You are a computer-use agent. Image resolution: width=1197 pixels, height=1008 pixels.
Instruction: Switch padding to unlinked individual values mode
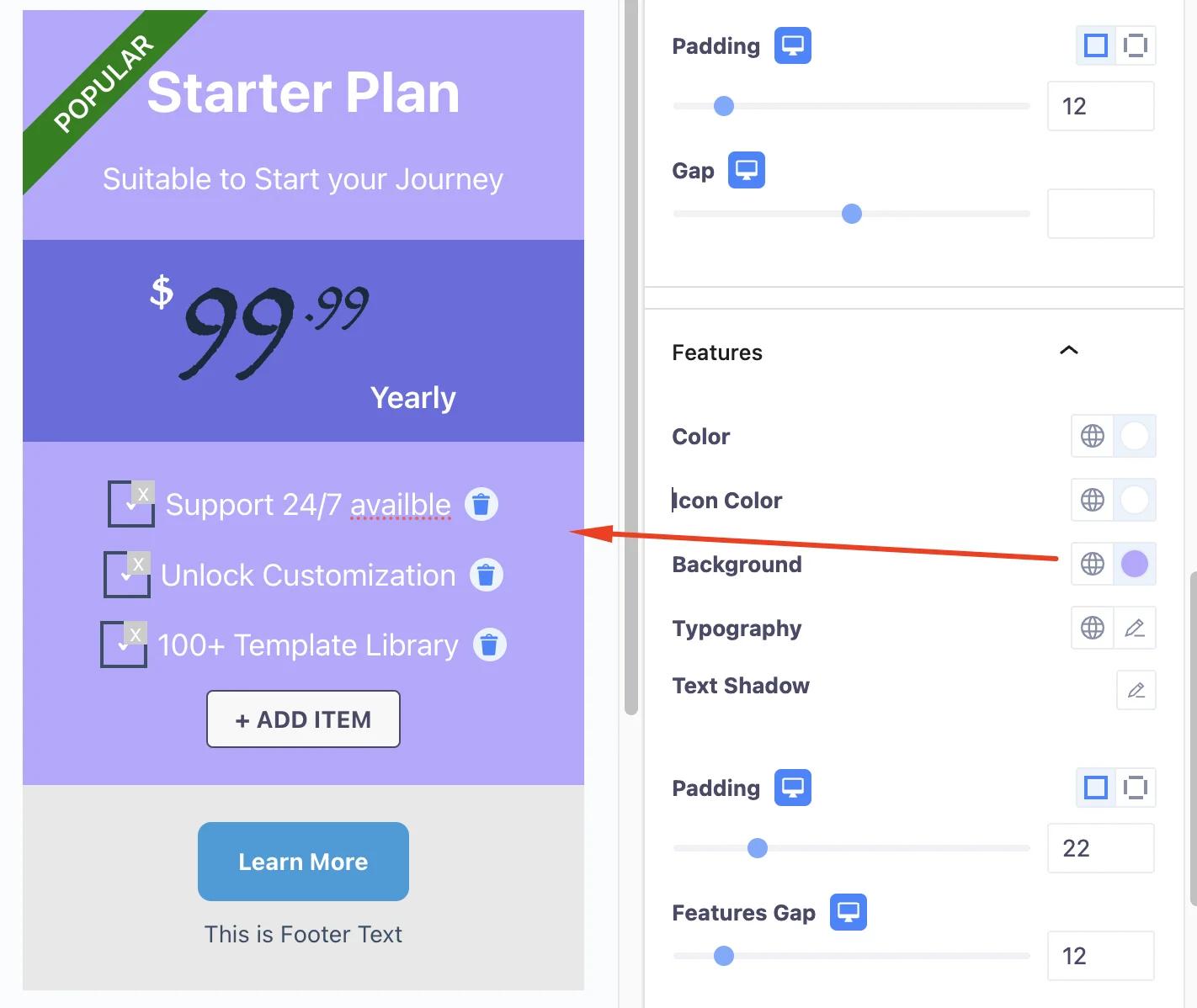1136,45
